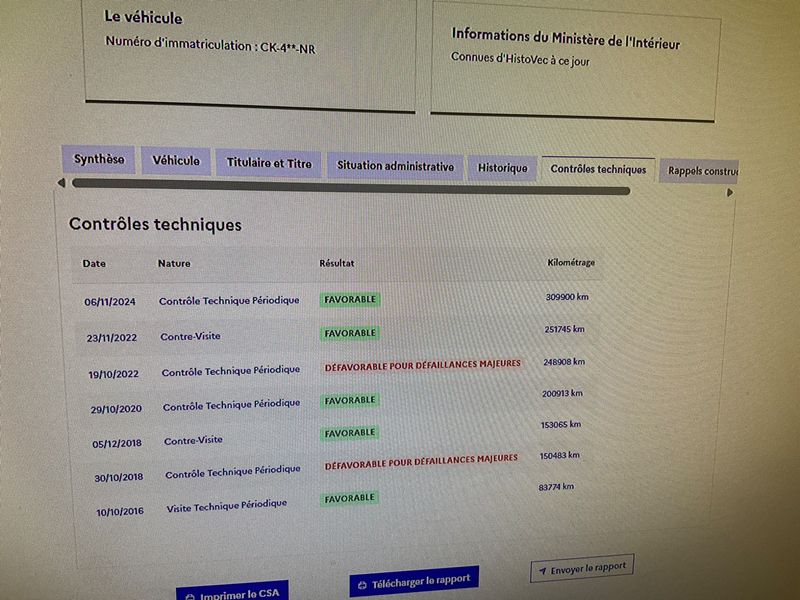
Task: Click Visite Technique Périodique in 10/10/2016 row
Action: tap(227, 506)
